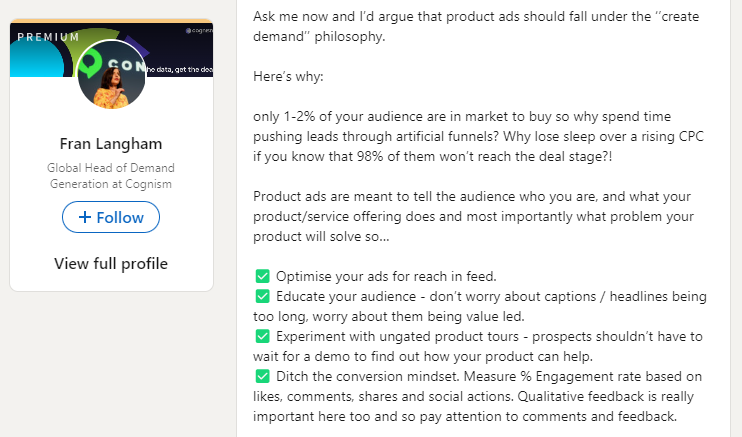The width and height of the screenshot is (742, 437).
Task: Click green checkmark beside Experiment with ungated
Action: tap(263, 335)
